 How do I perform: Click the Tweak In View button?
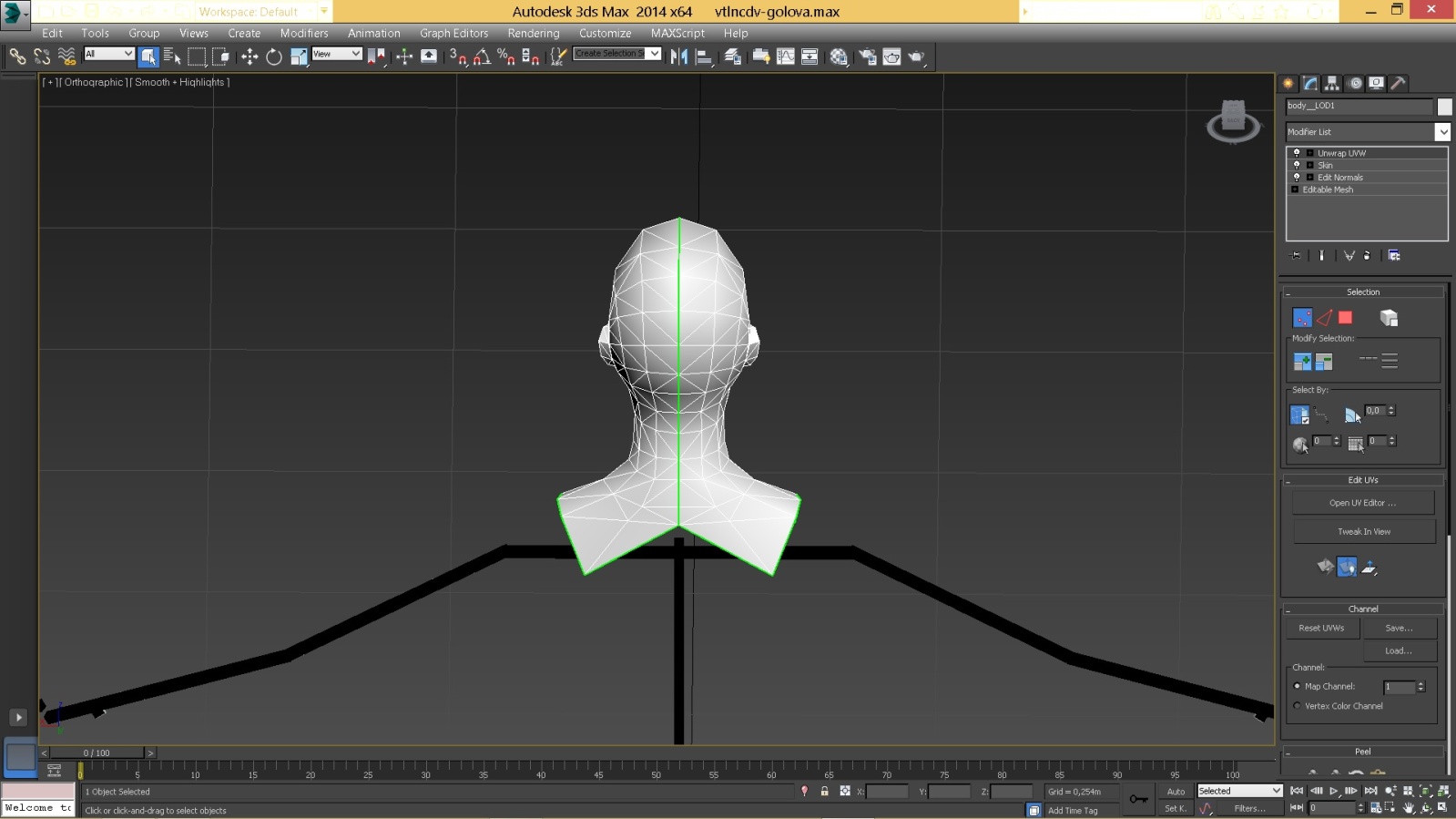pyautogui.click(x=1363, y=532)
